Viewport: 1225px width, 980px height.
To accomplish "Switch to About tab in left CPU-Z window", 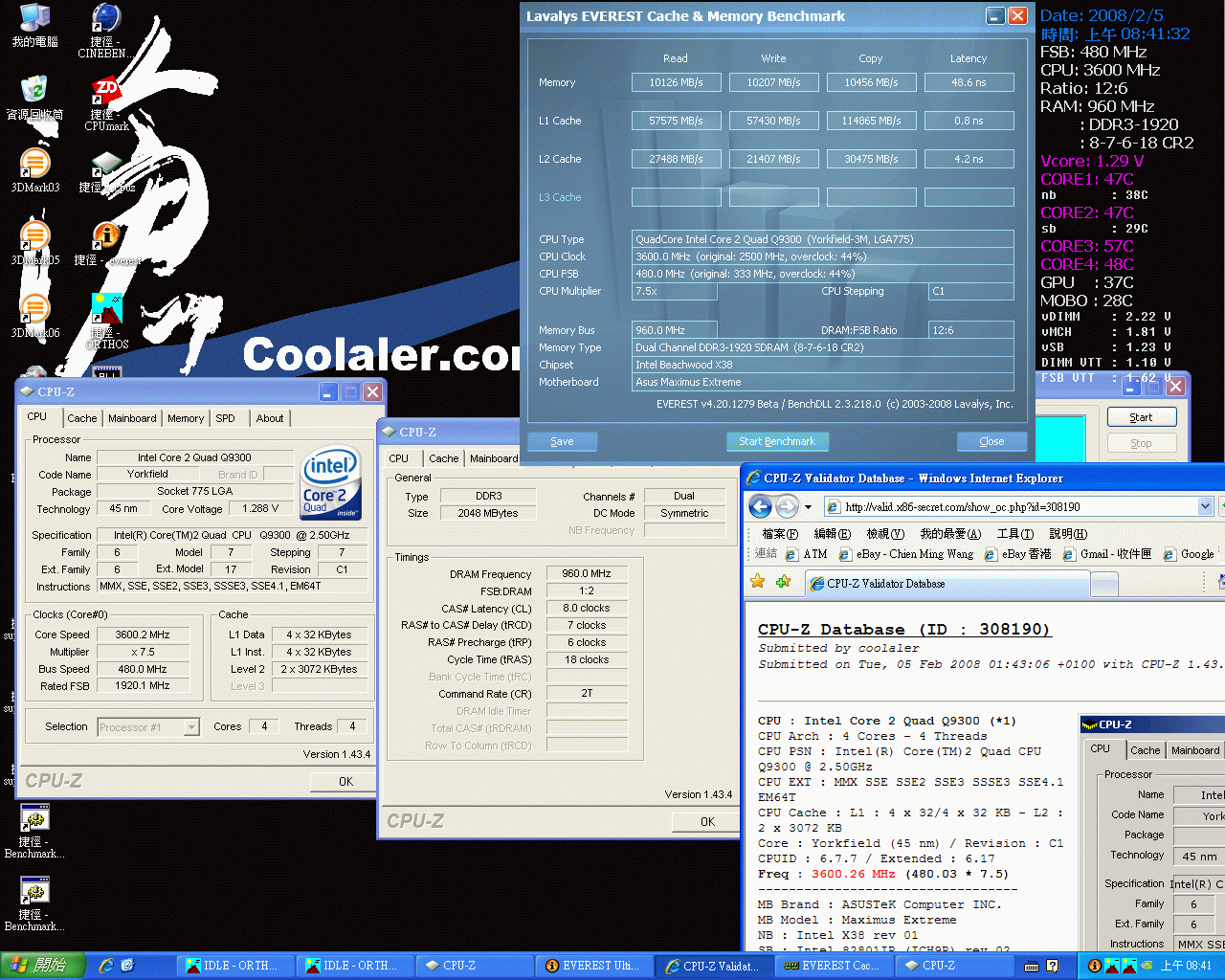I will coord(270,418).
